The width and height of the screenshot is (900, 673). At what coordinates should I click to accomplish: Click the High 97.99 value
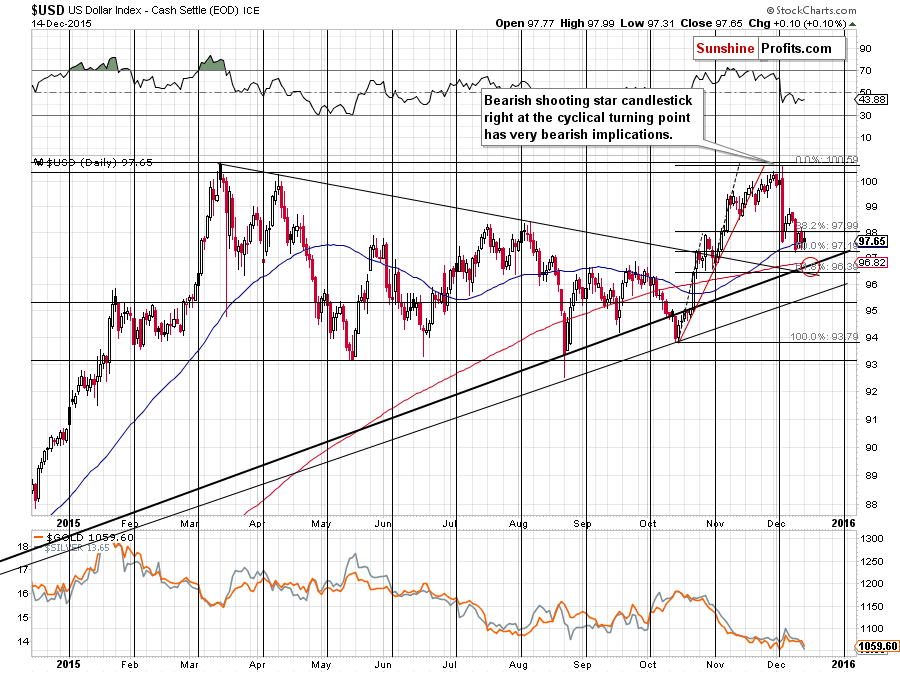pyautogui.click(x=588, y=24)
